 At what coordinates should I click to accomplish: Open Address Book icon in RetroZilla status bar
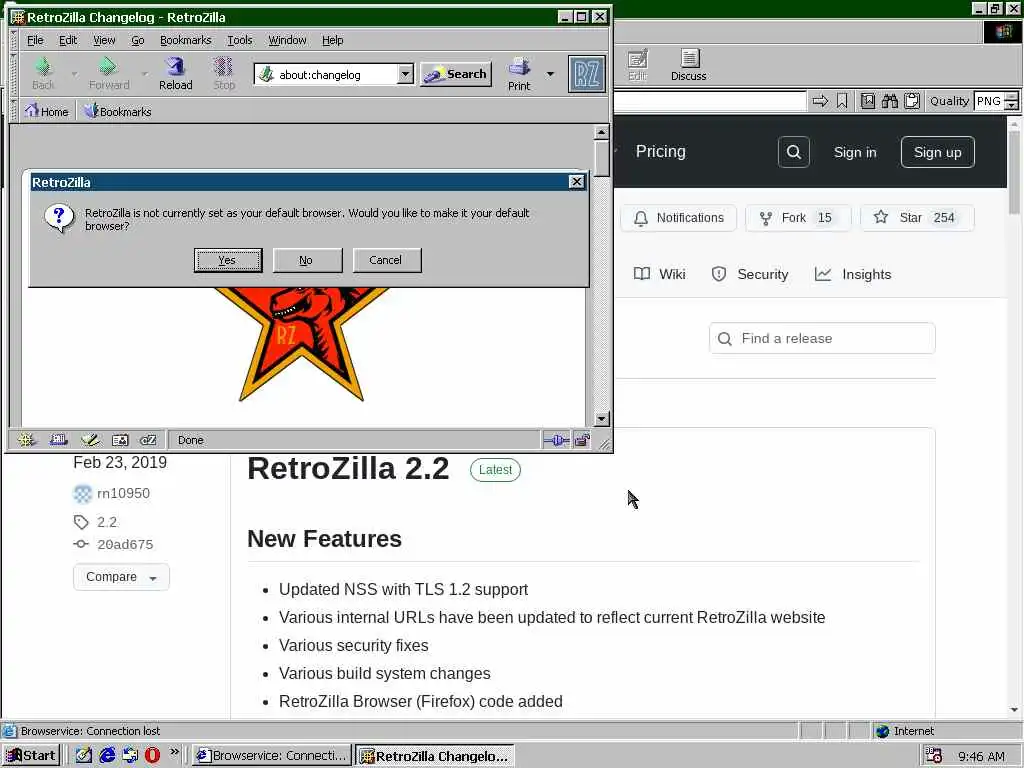[120, 440]
